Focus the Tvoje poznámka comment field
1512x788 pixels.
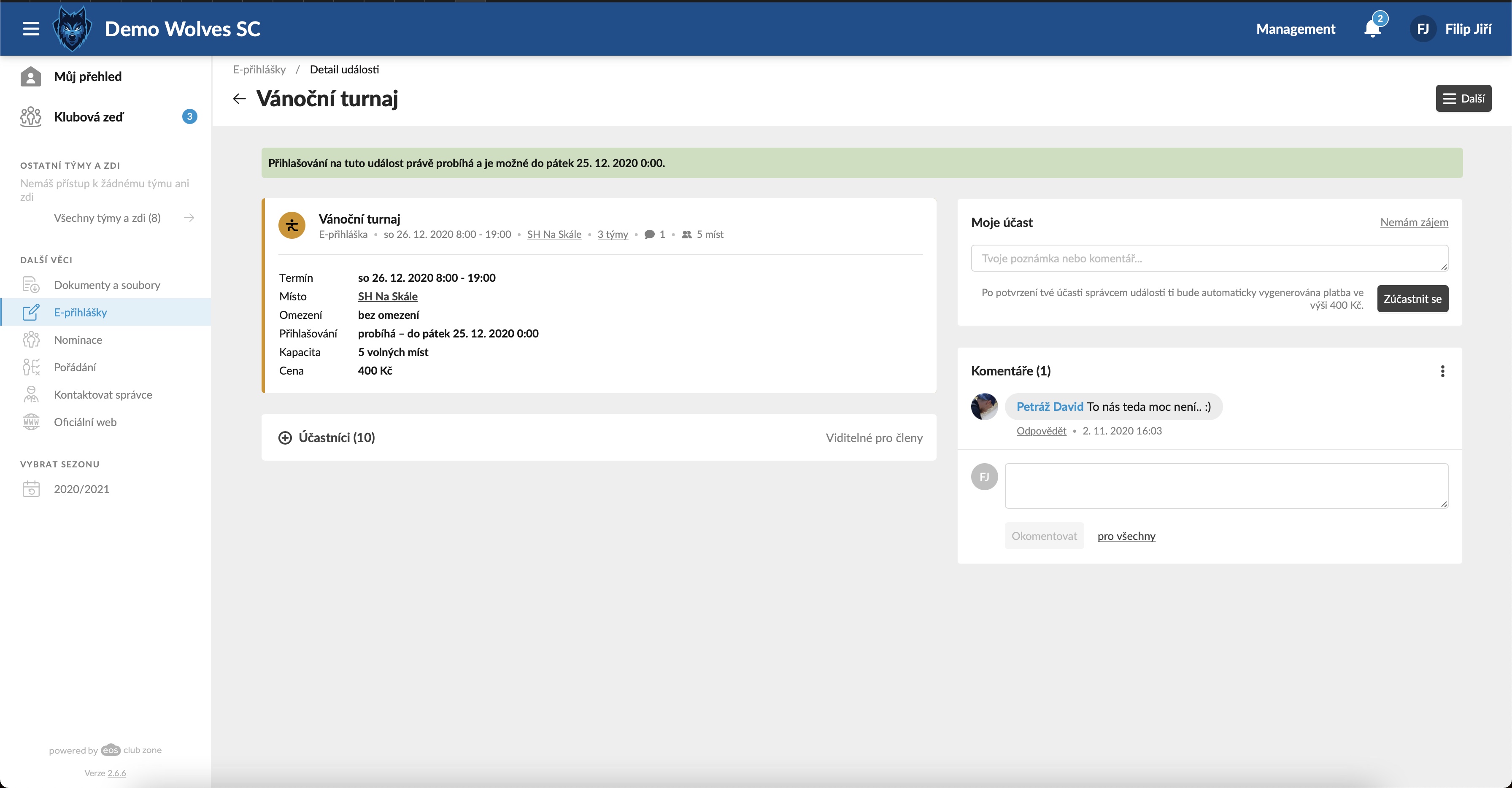pyautogui.click(x=1209, y=258)
